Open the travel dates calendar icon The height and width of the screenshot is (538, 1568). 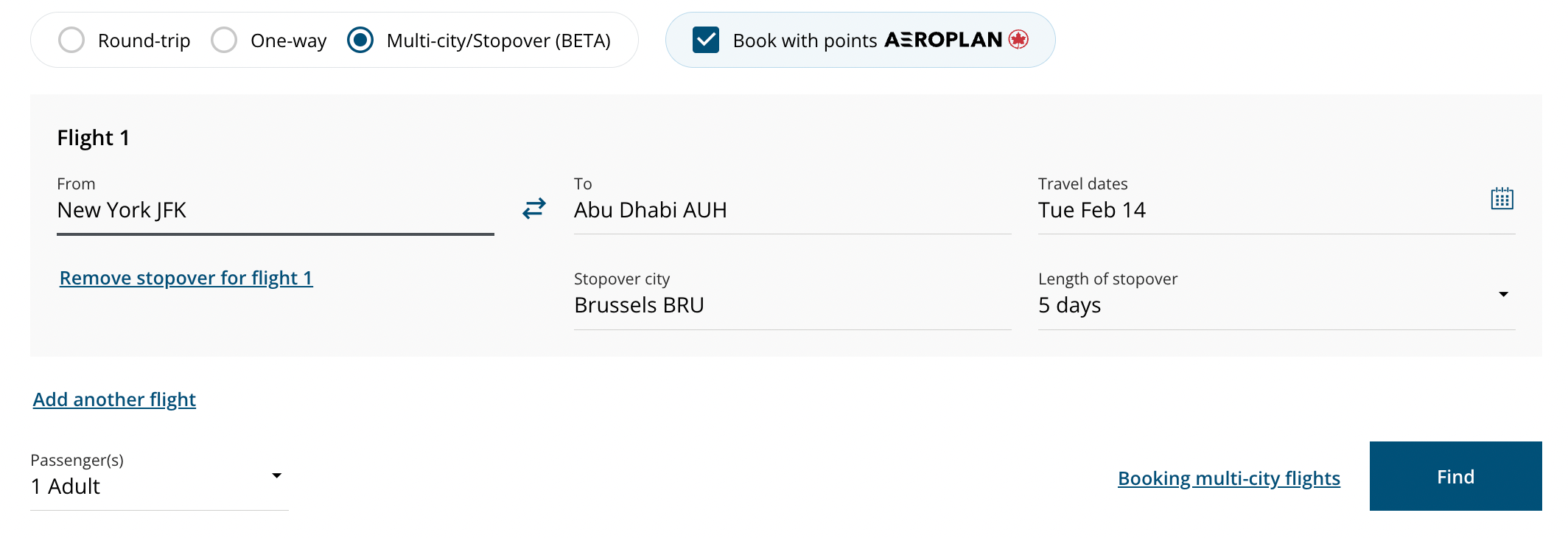1503,198
